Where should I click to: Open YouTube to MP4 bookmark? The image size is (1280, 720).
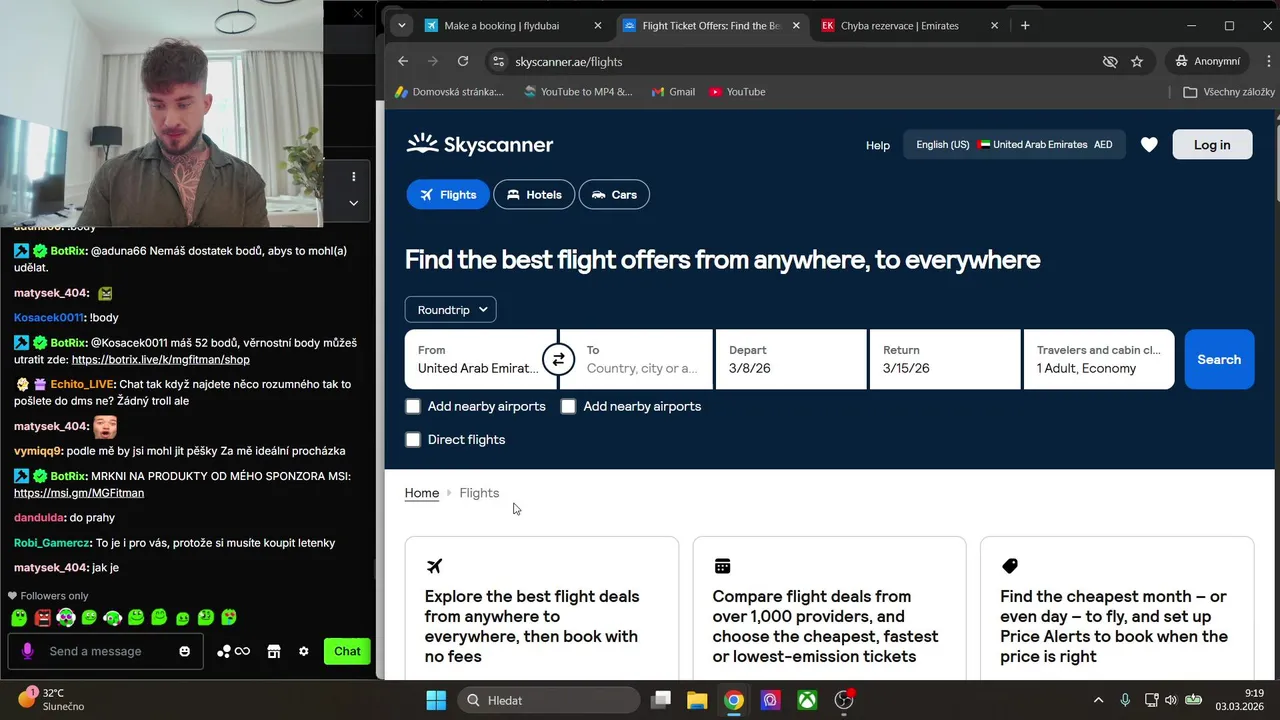tap(578, 92)
